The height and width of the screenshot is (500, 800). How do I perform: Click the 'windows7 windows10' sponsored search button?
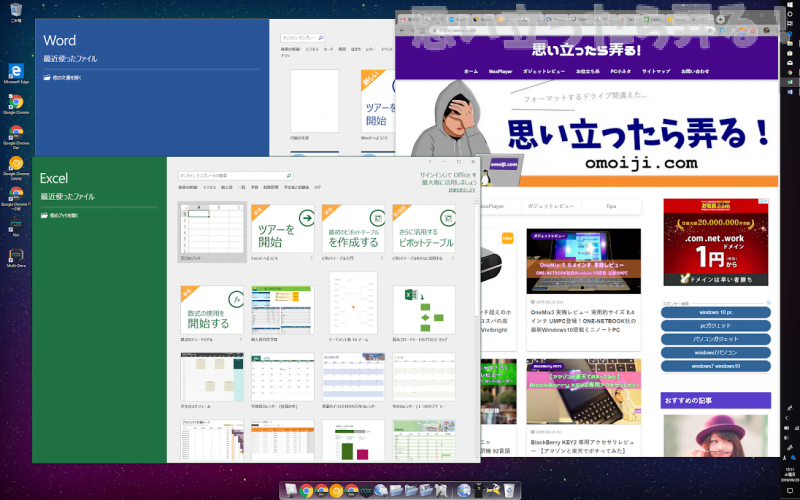pyautogui.click(x=715, y=366)
